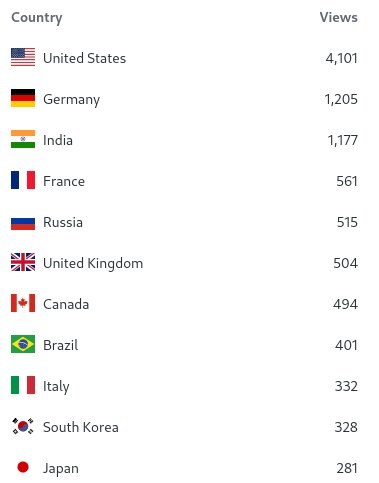Open the United States country name

tap(85, 58)
